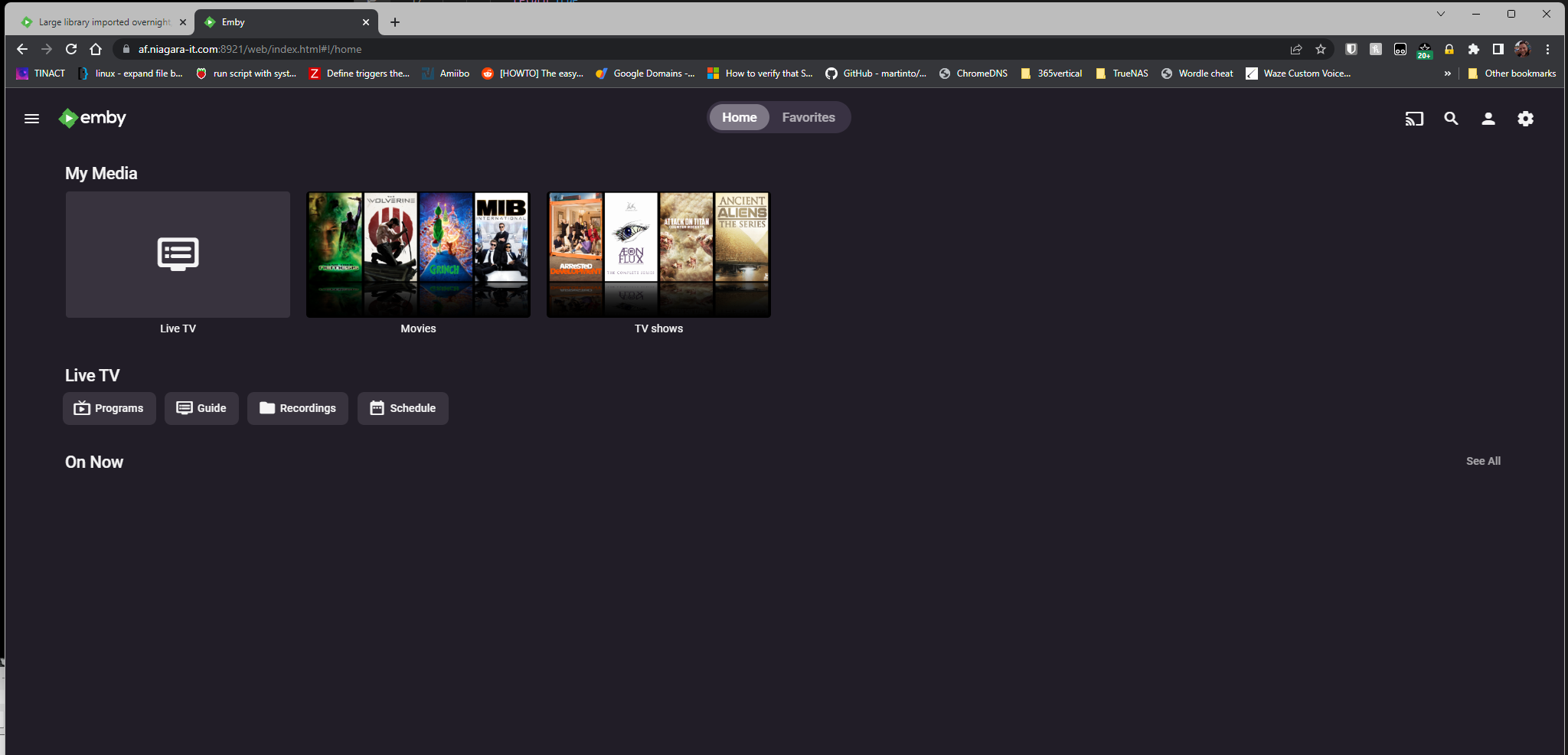The height and width of the screenshot is (755, 1568).
Task: Open the Wordle cheat bookmark
Action: tap(1197, 74)
